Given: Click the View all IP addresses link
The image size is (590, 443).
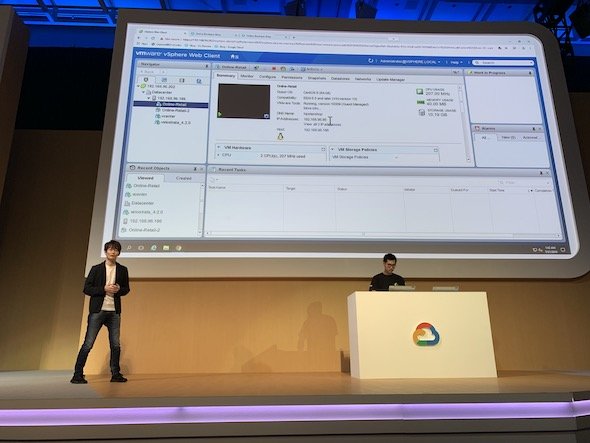Looking at the screenshot, I should click(x=322, y=124).
